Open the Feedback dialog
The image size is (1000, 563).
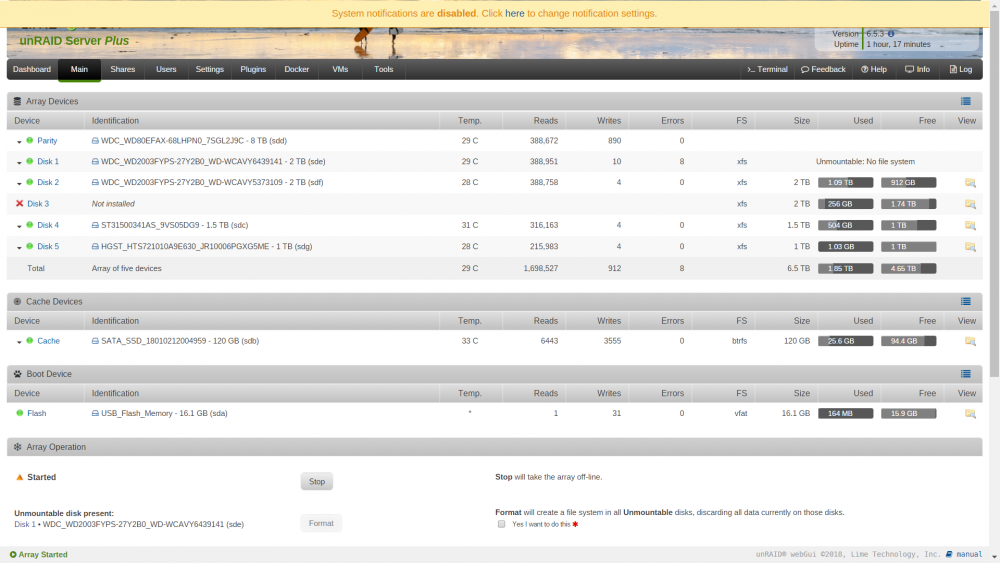coord(823,69)
